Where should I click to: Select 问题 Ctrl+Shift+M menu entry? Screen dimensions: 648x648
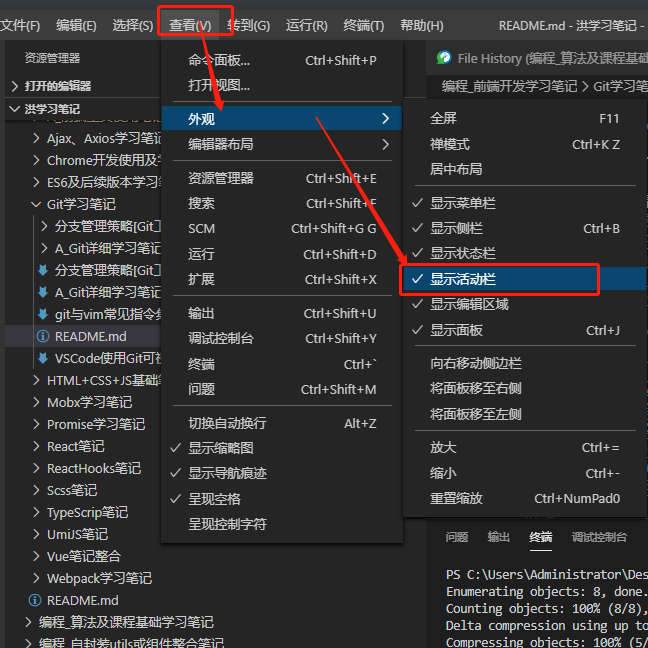[281, 389]
